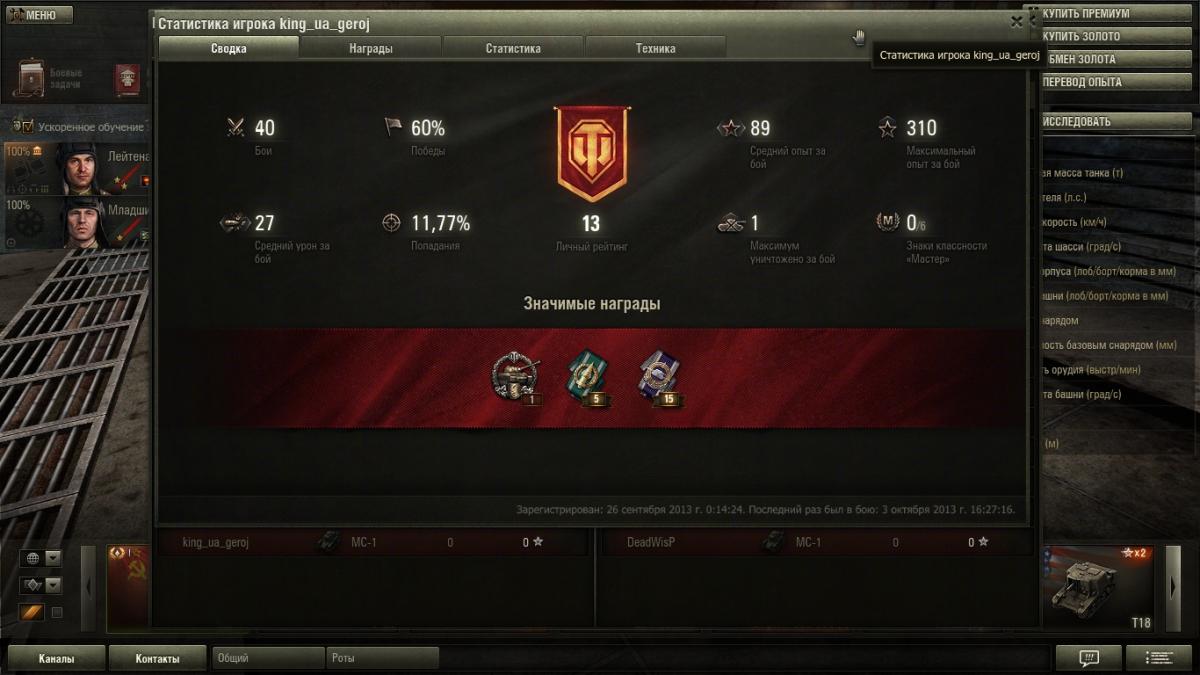
Task: Tick the checkbox next to orange stripe filter
Action: [57, 612]
